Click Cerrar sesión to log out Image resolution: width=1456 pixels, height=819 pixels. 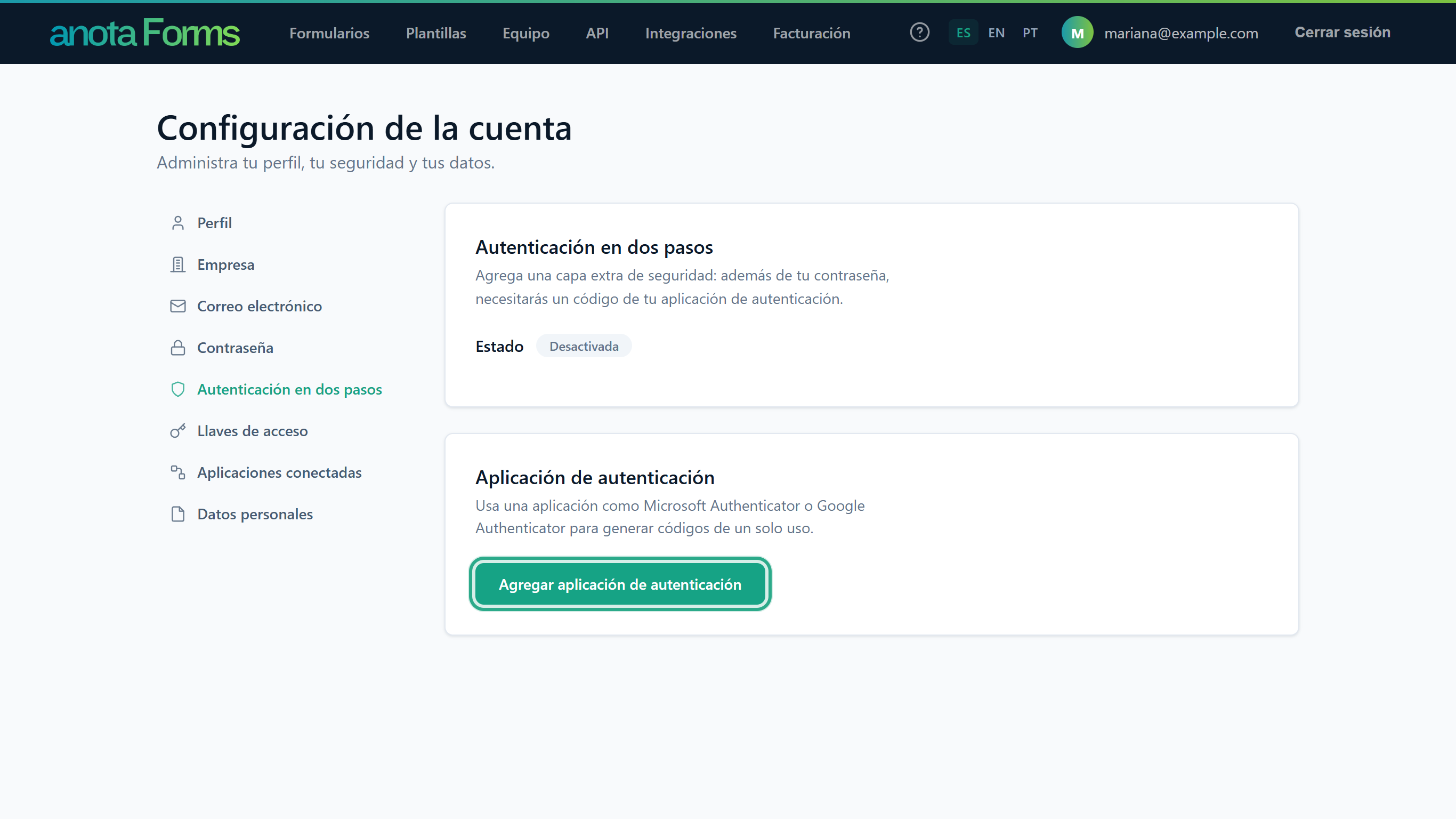[1342, 32]
